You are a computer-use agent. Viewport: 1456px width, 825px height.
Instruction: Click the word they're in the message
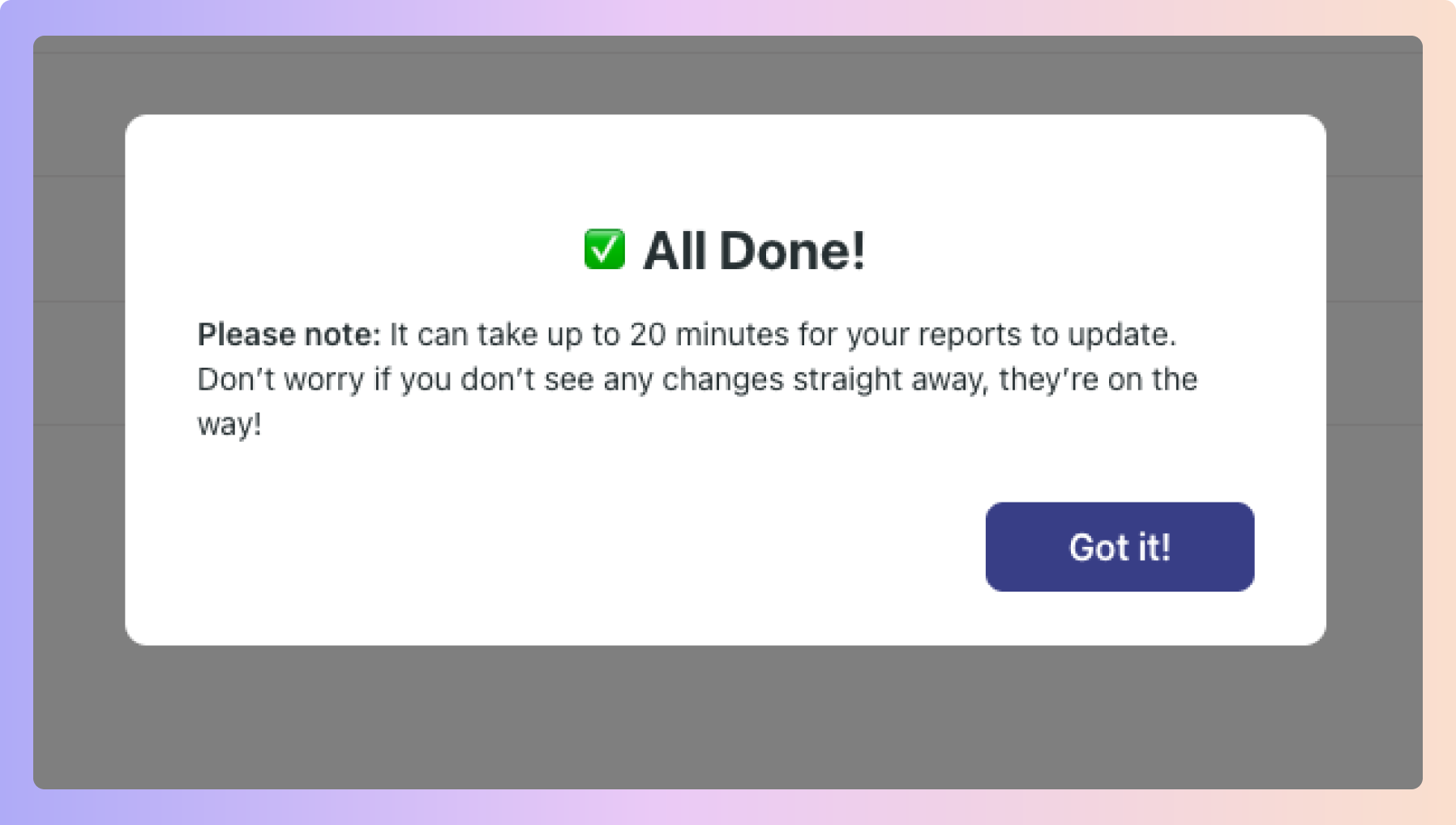(x=1049, y=379)
